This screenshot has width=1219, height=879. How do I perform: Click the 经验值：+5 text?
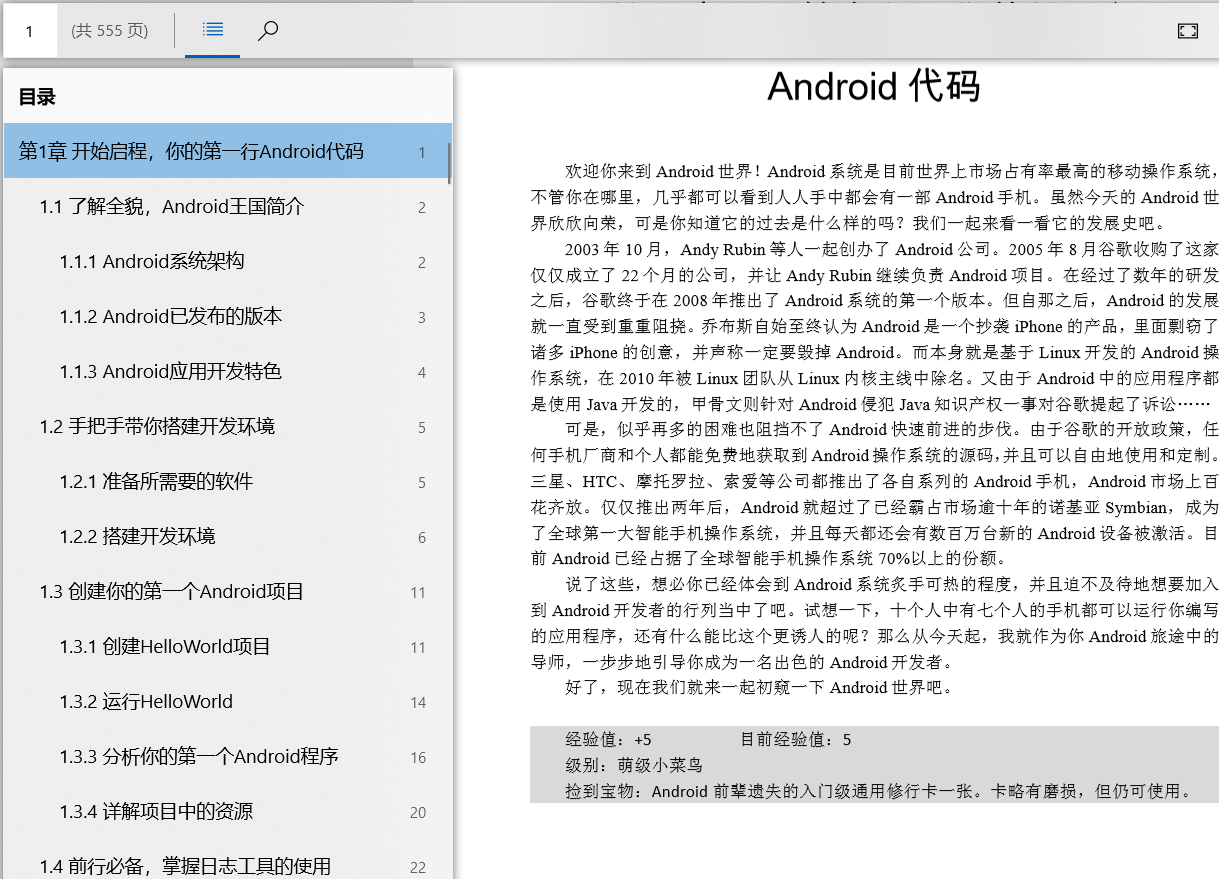pos(609,740)
